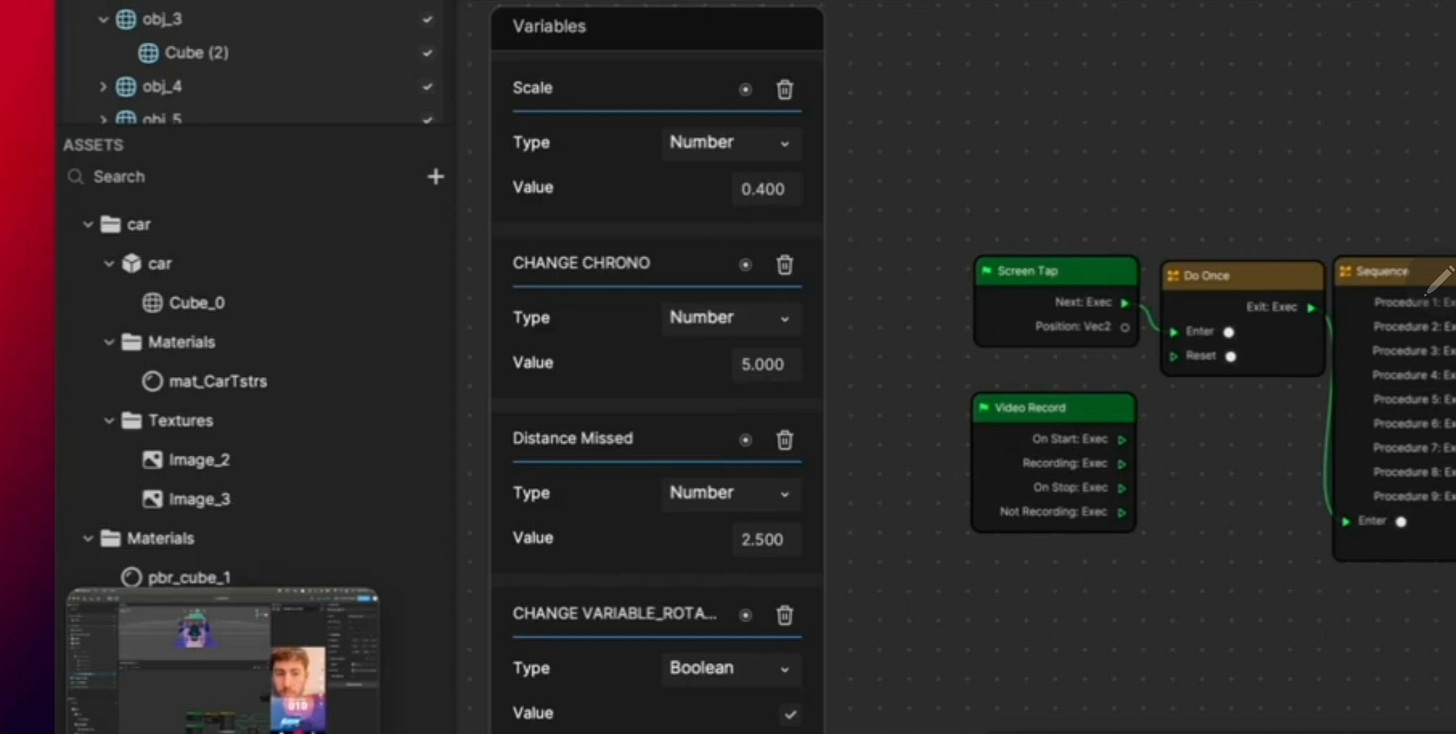Click the Video Record node flag icon
The width and height of the screenshot is (1456, 734).
pyautogui.click(x=984, y=408)
